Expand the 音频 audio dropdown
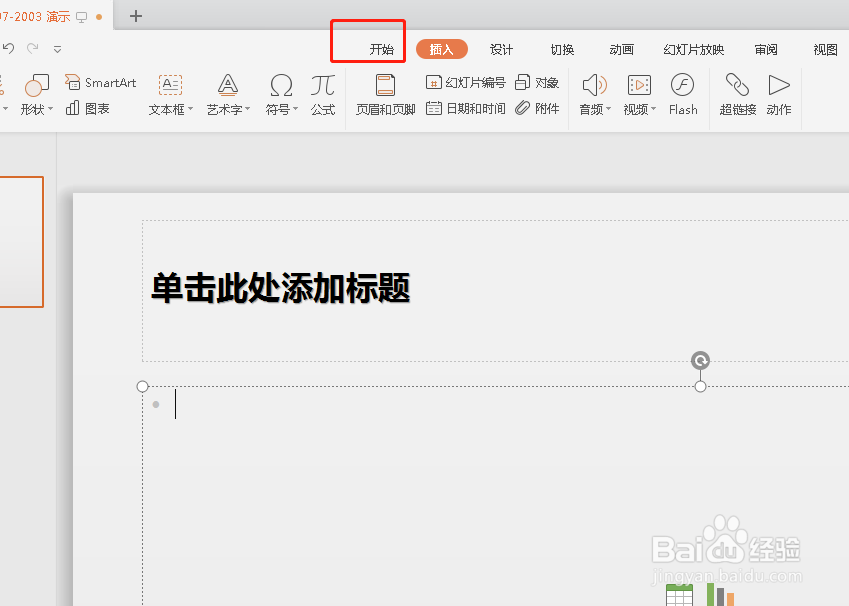The image size is (849, 606). (593, 95)
